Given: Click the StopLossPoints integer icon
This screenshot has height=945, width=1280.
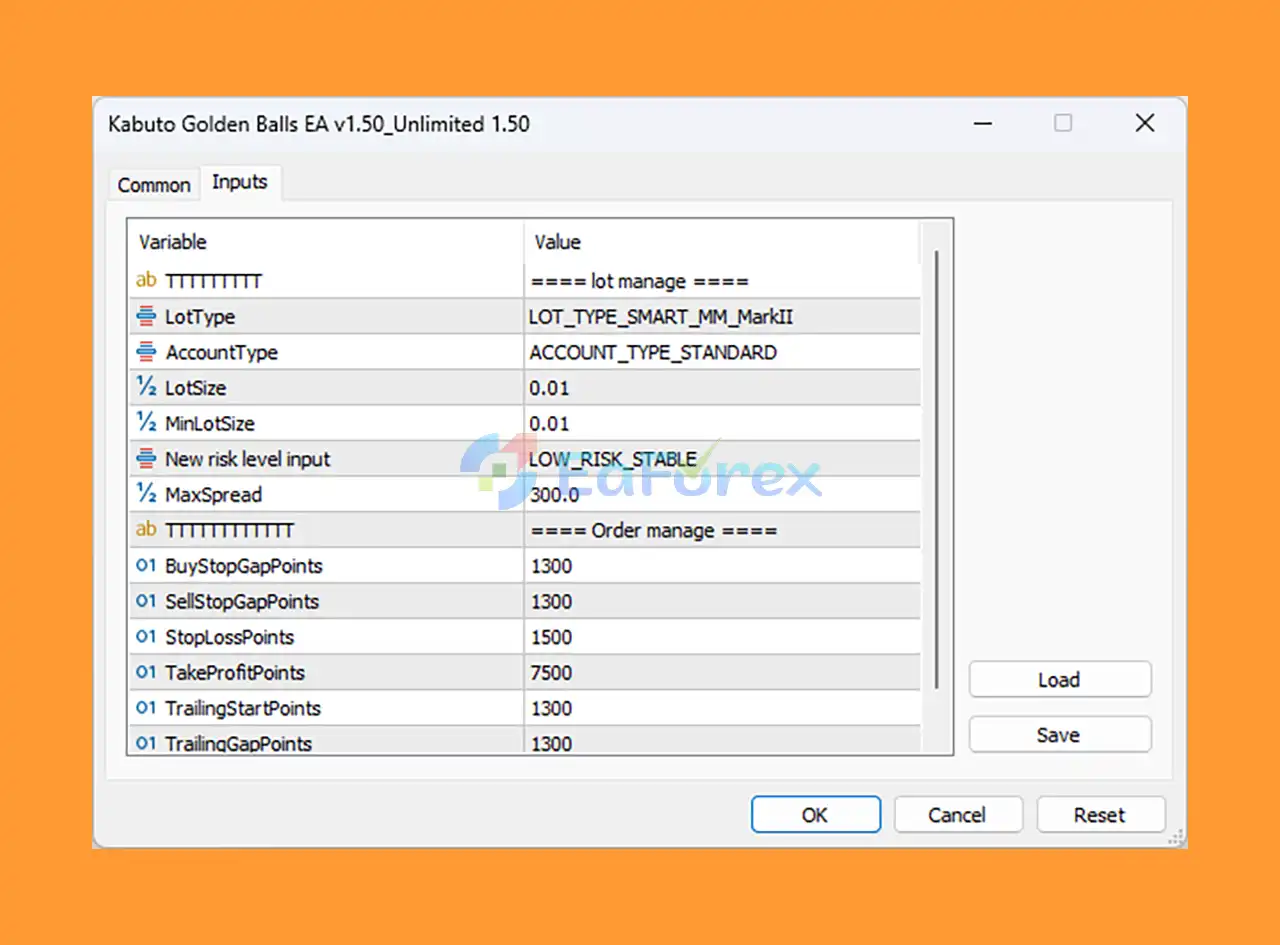Looking at the screenshot, I should (x=146, y=637).
